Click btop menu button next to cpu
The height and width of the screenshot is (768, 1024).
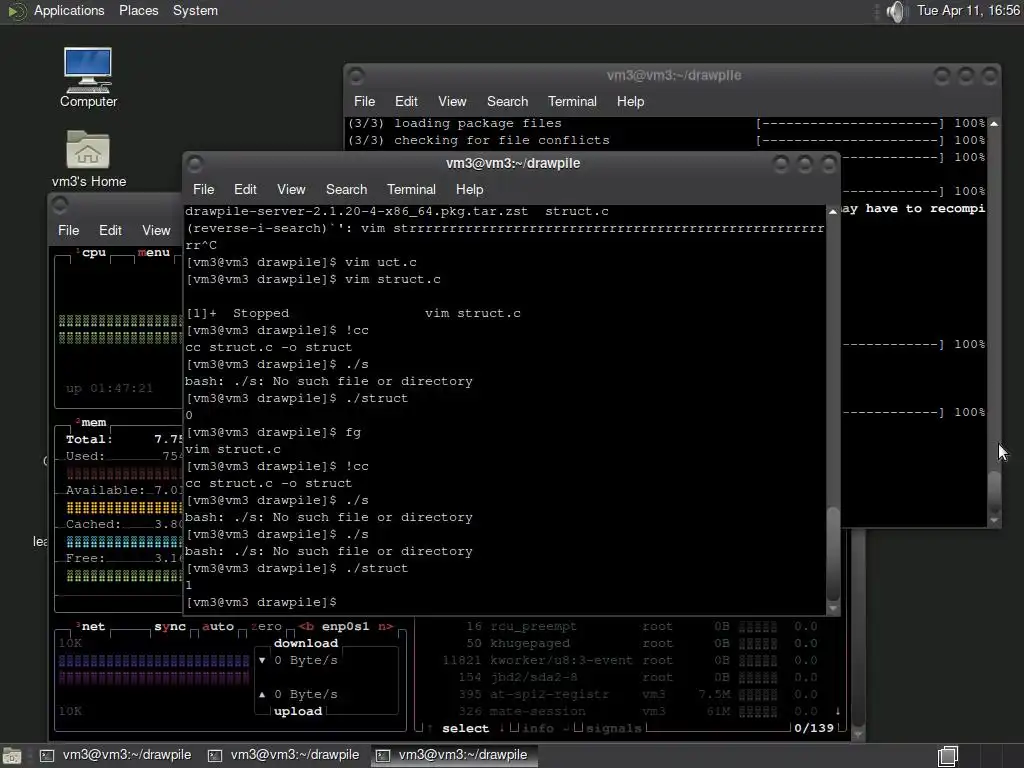click(154, 253)
